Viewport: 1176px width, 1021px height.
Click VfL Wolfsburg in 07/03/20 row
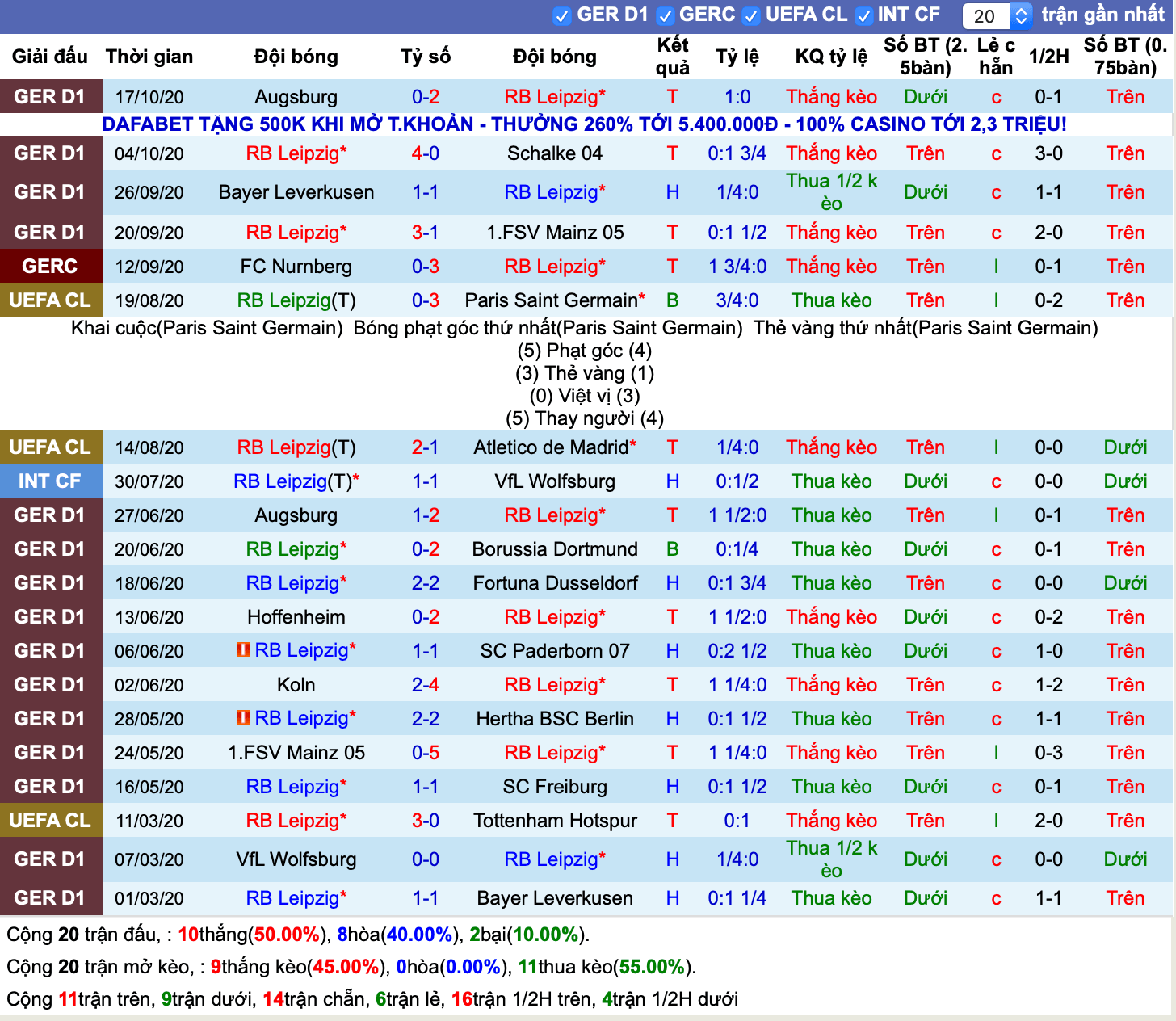pyautogui.click(x=296, y=859)
